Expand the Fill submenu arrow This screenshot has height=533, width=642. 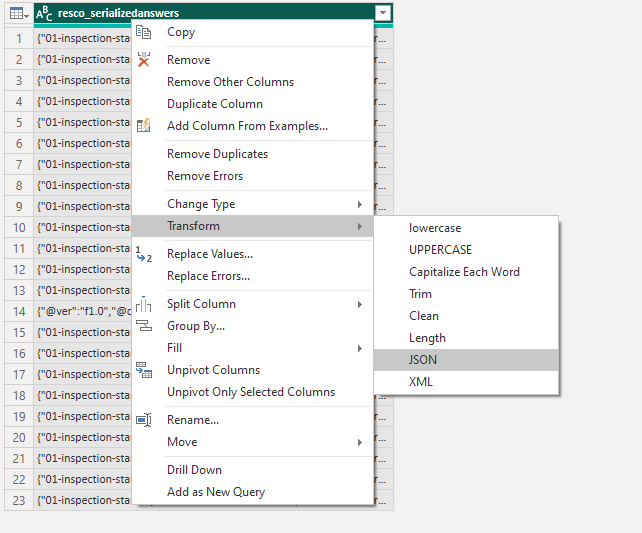359,348
